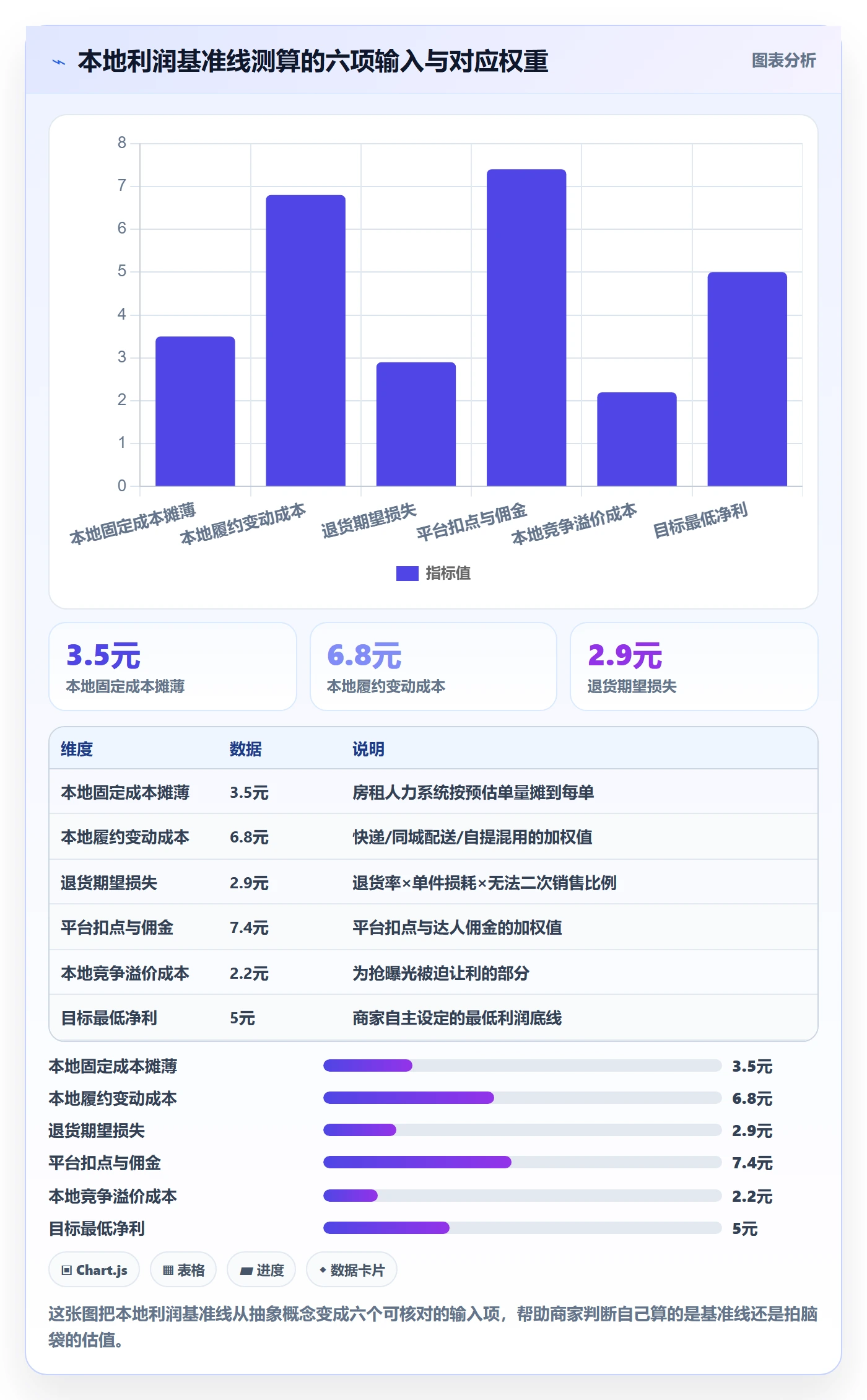Viewport: 867px width, 1400px height.
Task: Select the 数据卡片 tag
Action: (352, 1270)
